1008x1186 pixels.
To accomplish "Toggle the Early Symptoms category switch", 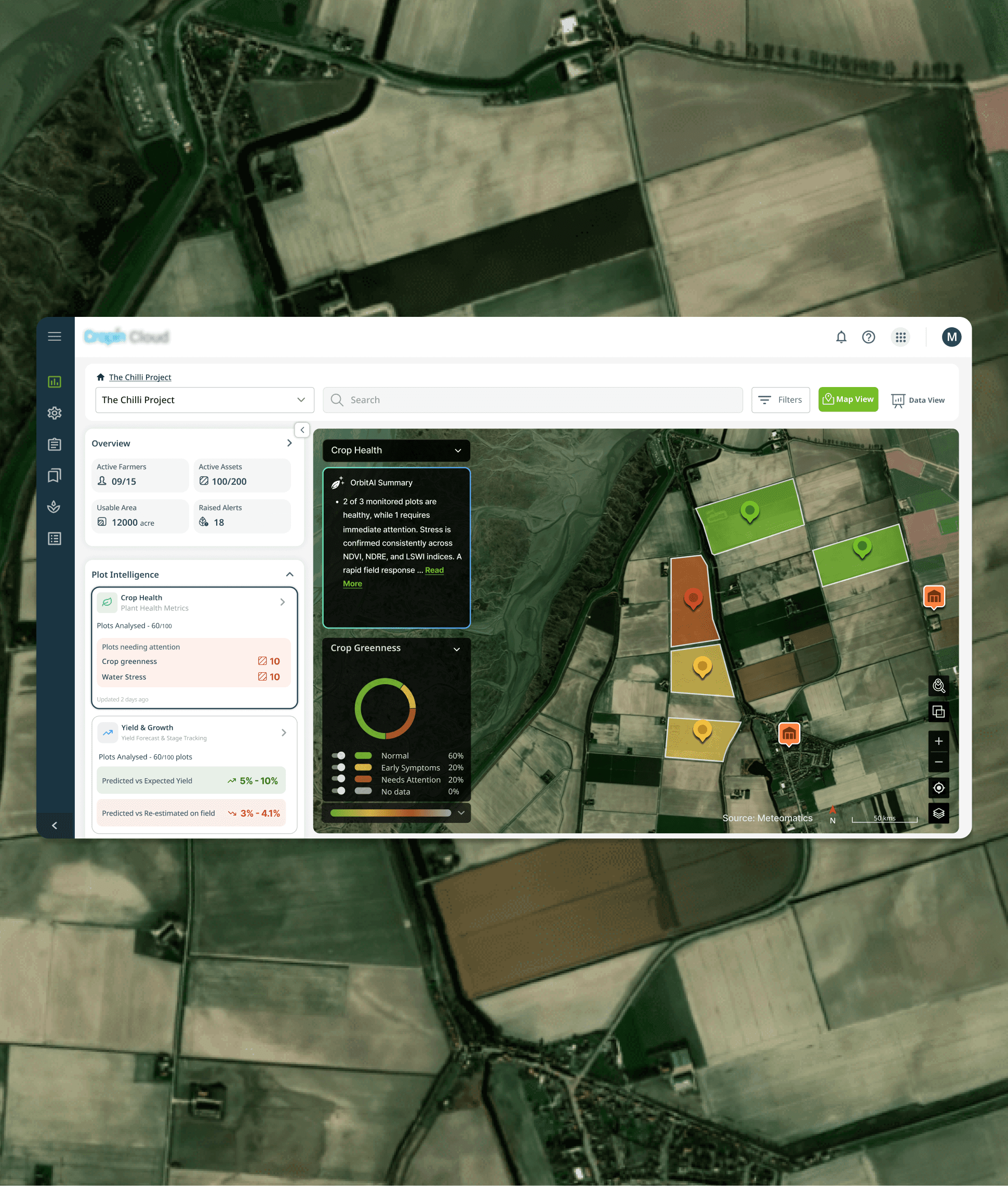I will coord(338,767).
